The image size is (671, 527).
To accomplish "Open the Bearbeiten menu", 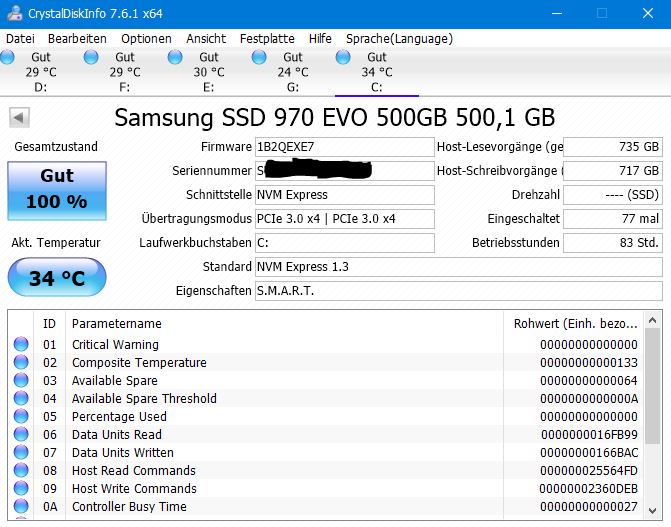I will click(77, 39).
